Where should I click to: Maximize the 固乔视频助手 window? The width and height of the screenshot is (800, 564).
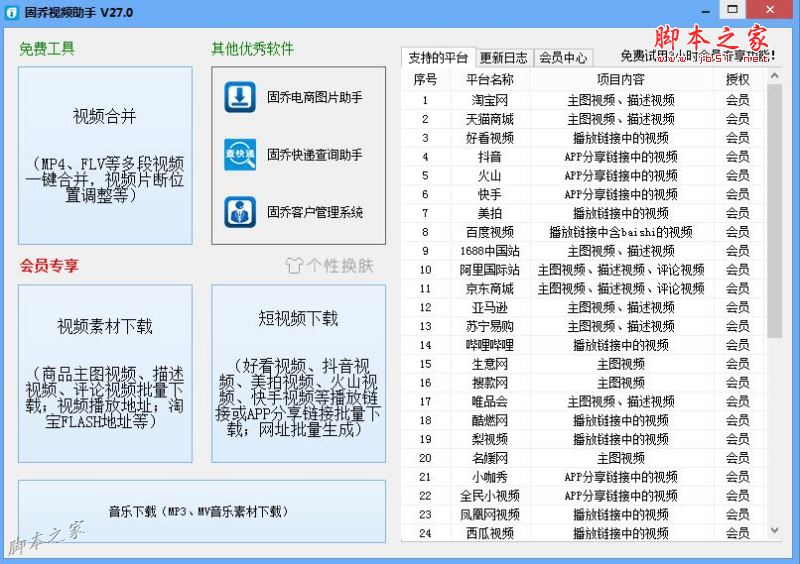coord(733,10)
